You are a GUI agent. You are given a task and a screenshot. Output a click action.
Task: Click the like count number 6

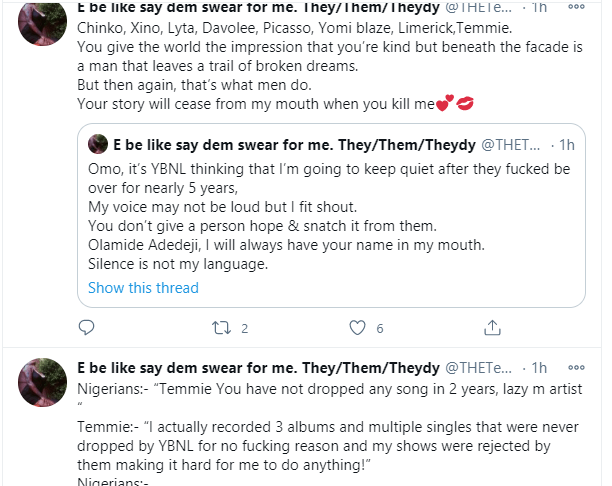(380, 328)
